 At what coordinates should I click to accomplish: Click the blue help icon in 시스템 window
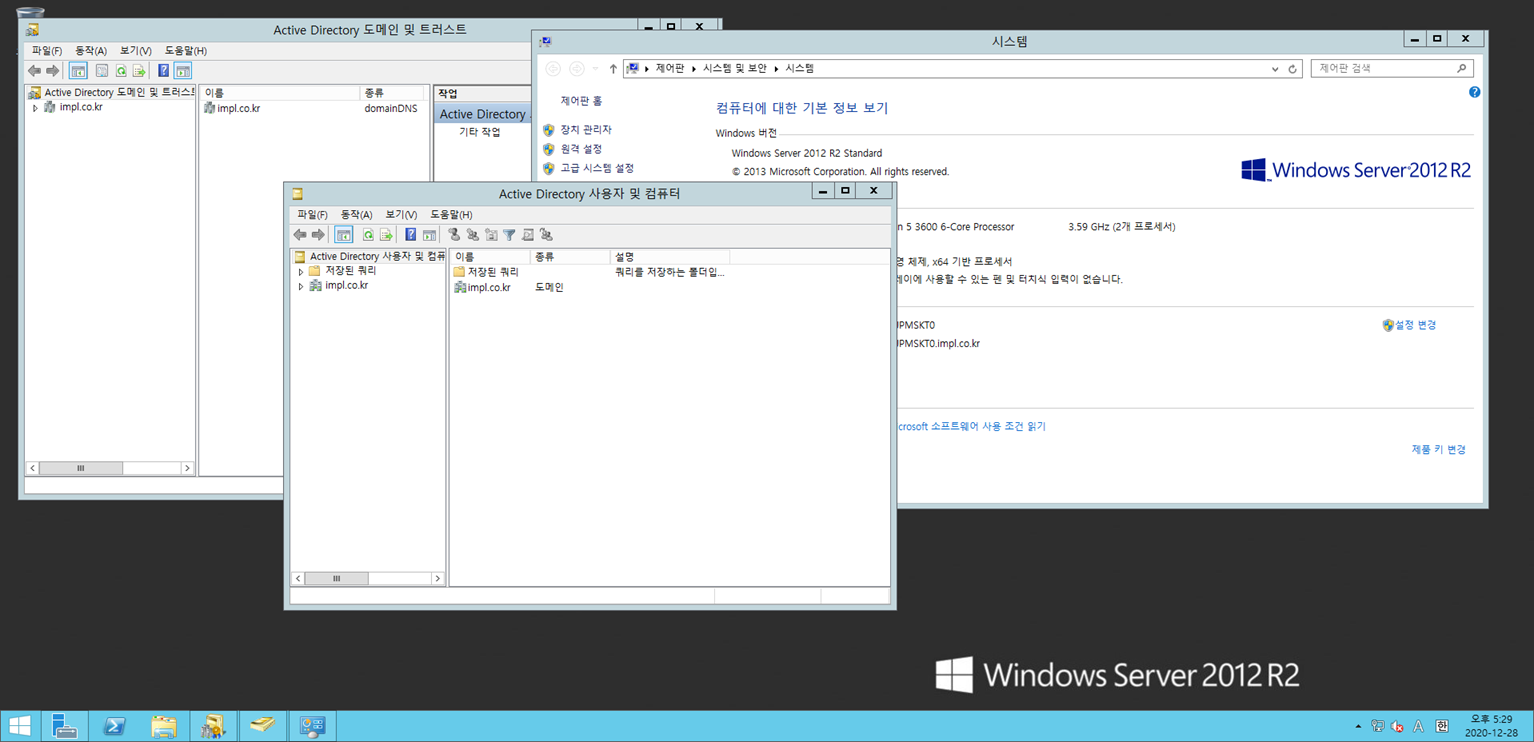pos(1474,92)
